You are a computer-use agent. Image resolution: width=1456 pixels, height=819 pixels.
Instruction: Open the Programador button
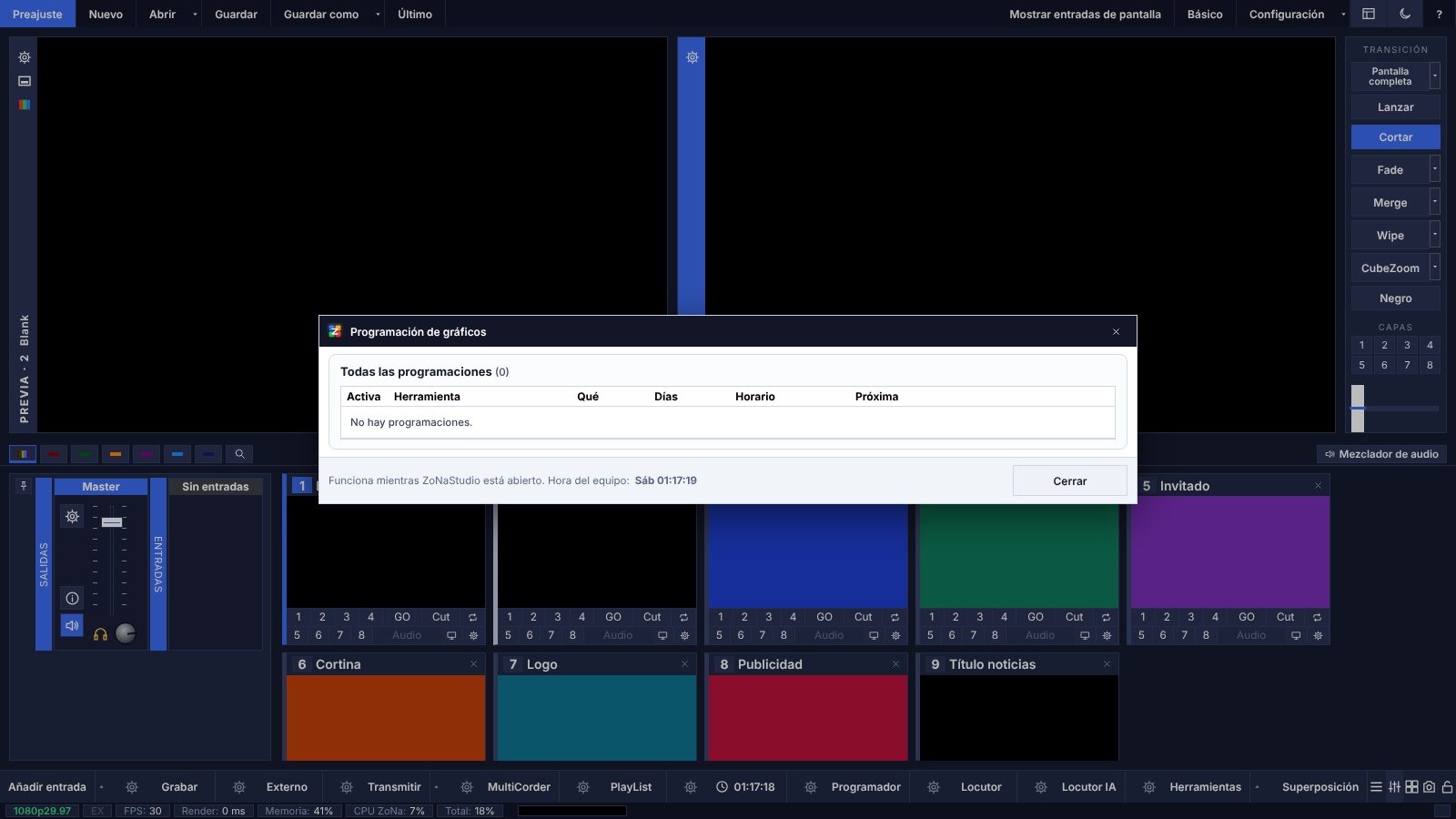point(865,787)
